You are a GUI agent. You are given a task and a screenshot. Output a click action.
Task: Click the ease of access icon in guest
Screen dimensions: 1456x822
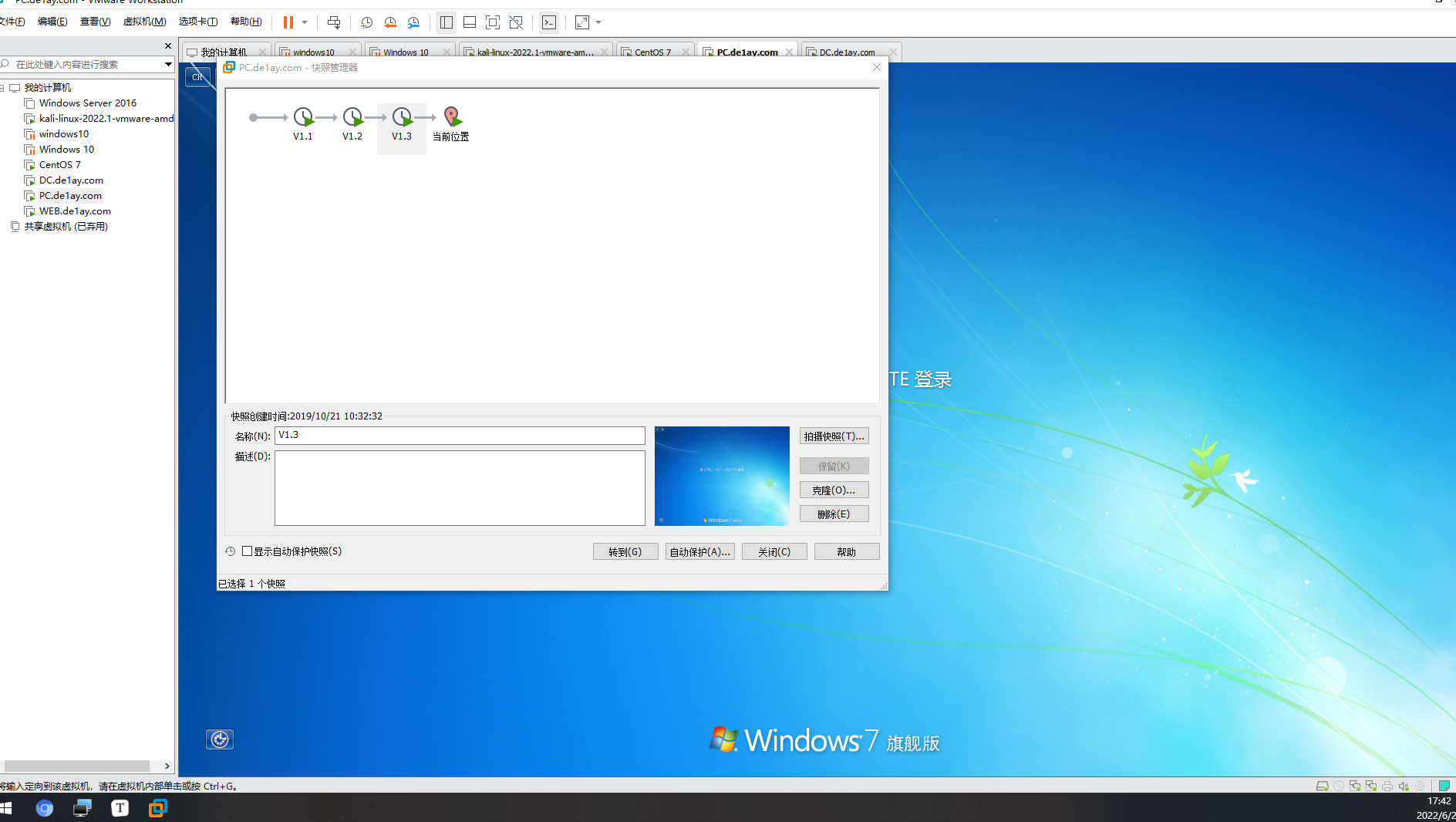220,739
